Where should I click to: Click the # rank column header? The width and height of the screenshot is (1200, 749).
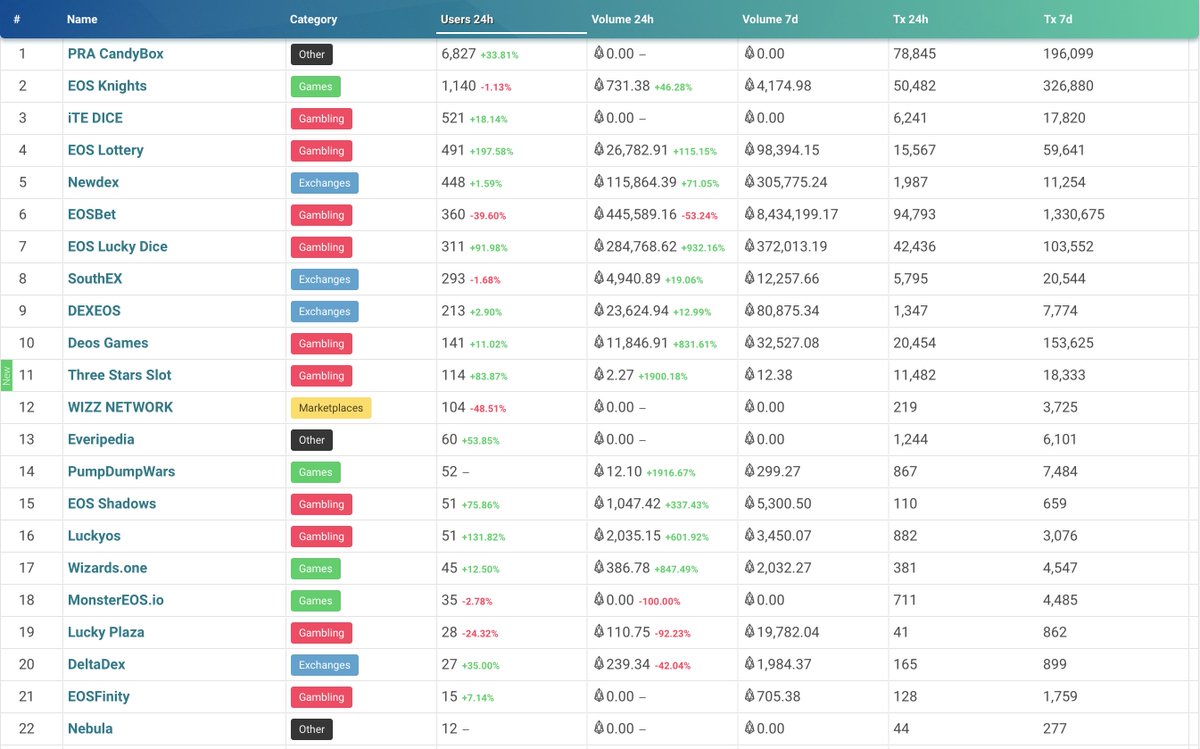click(17, 19)
